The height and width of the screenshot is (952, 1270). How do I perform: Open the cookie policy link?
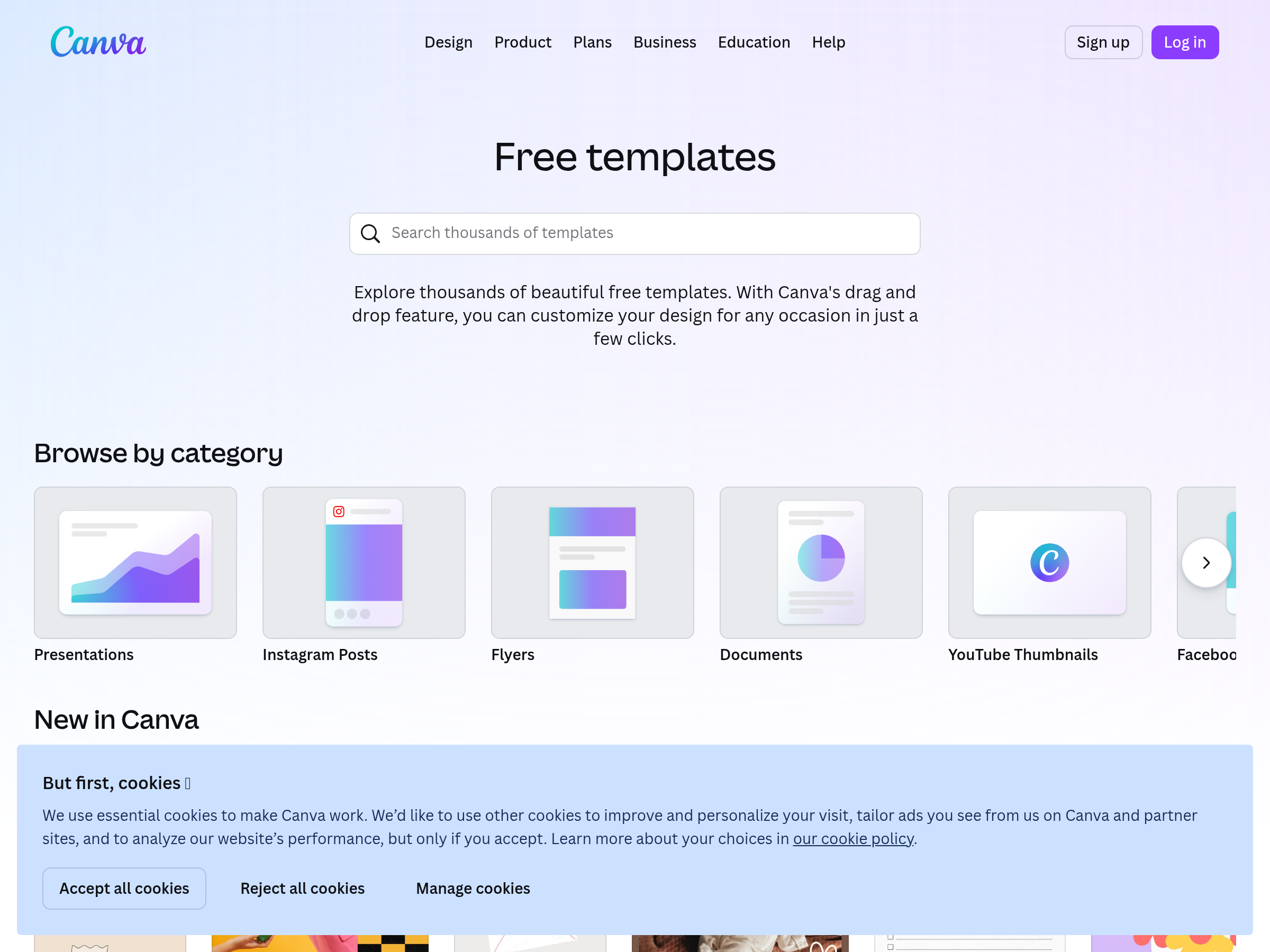pyautogui.click(x=853, y=839)
